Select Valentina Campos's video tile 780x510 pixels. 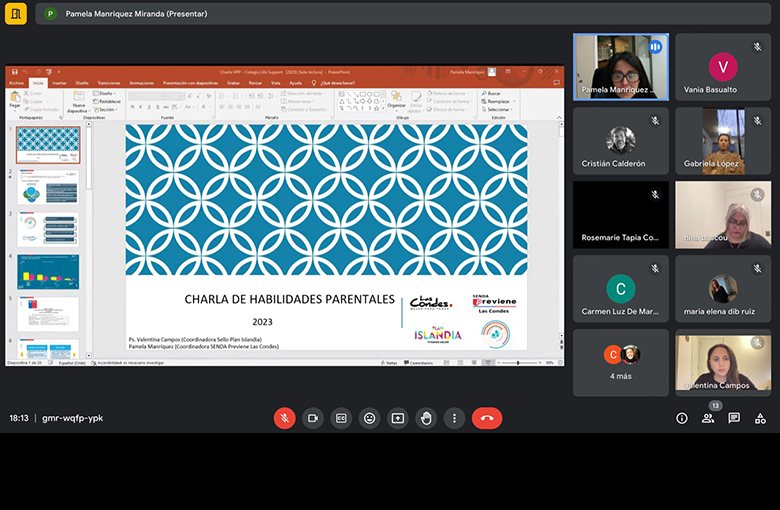click(722, 362)
